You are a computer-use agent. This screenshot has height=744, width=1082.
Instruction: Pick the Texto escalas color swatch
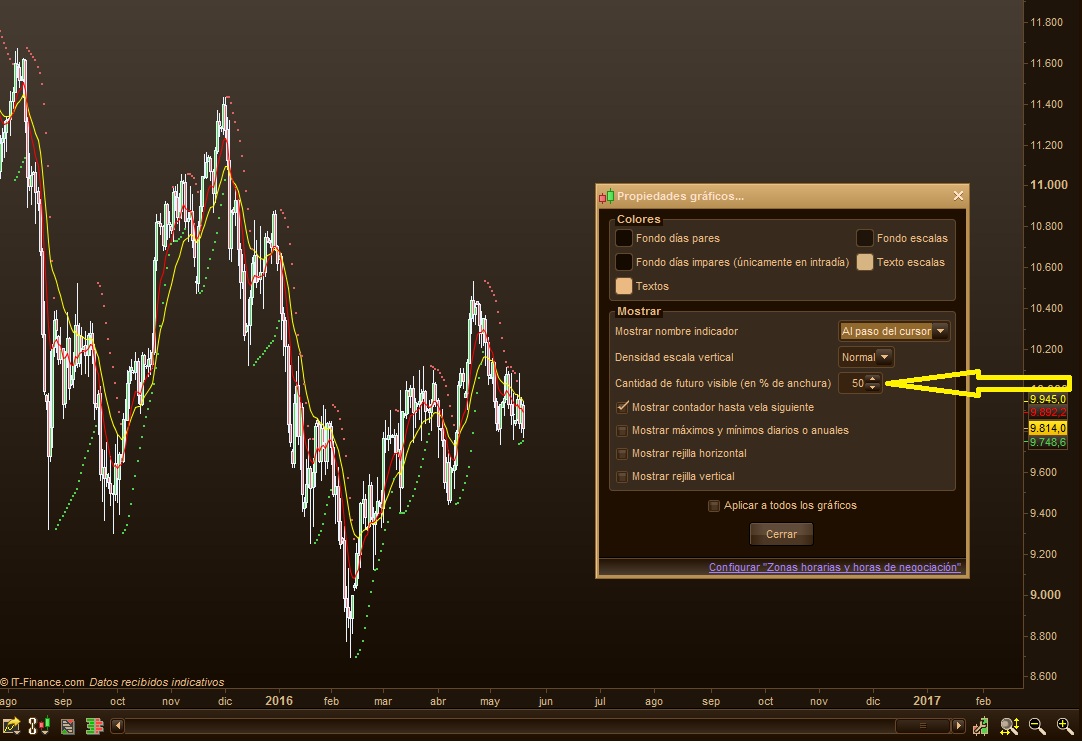865,262
